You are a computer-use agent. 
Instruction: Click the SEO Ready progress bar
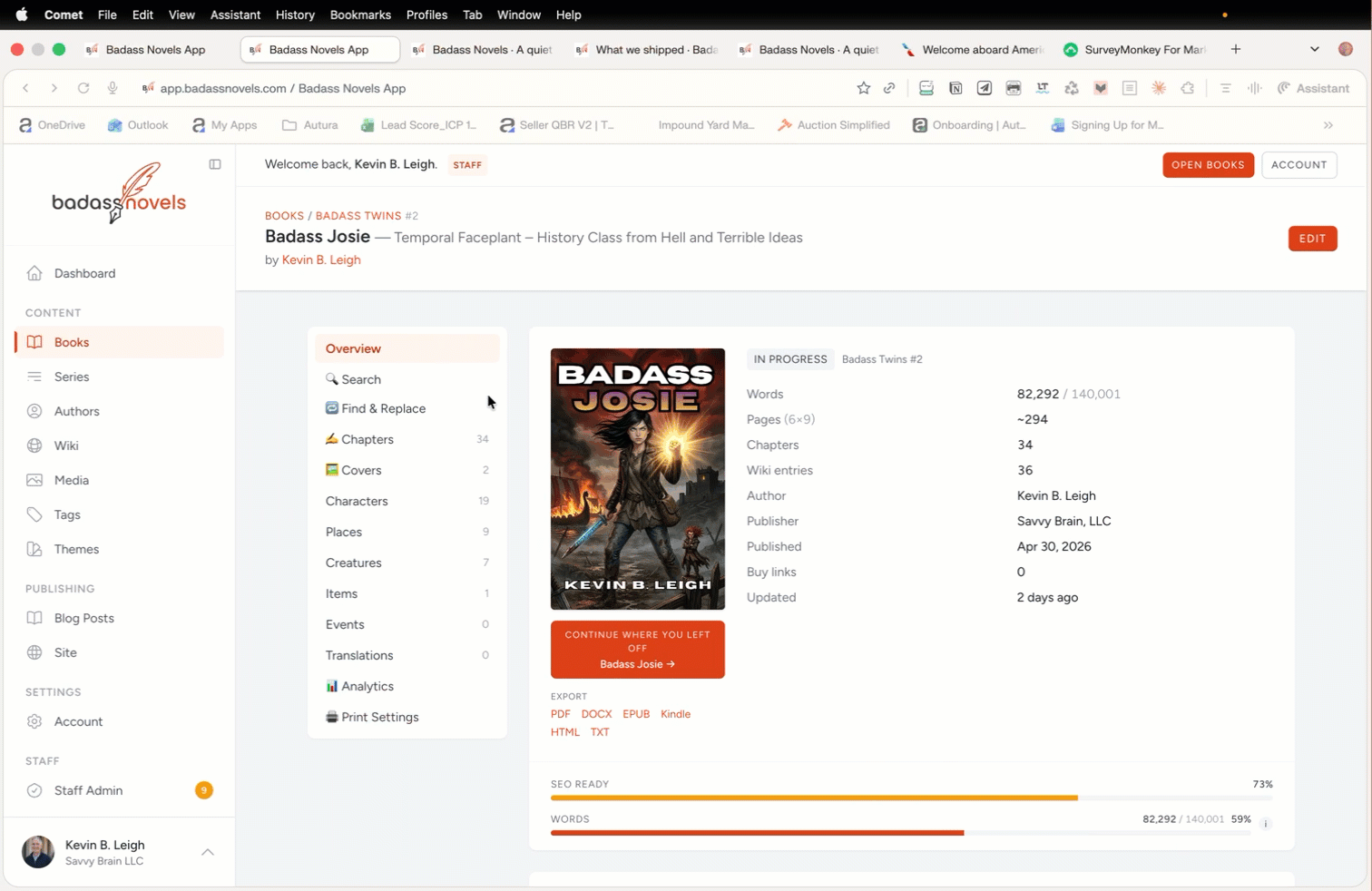click(x=910, y=798)
